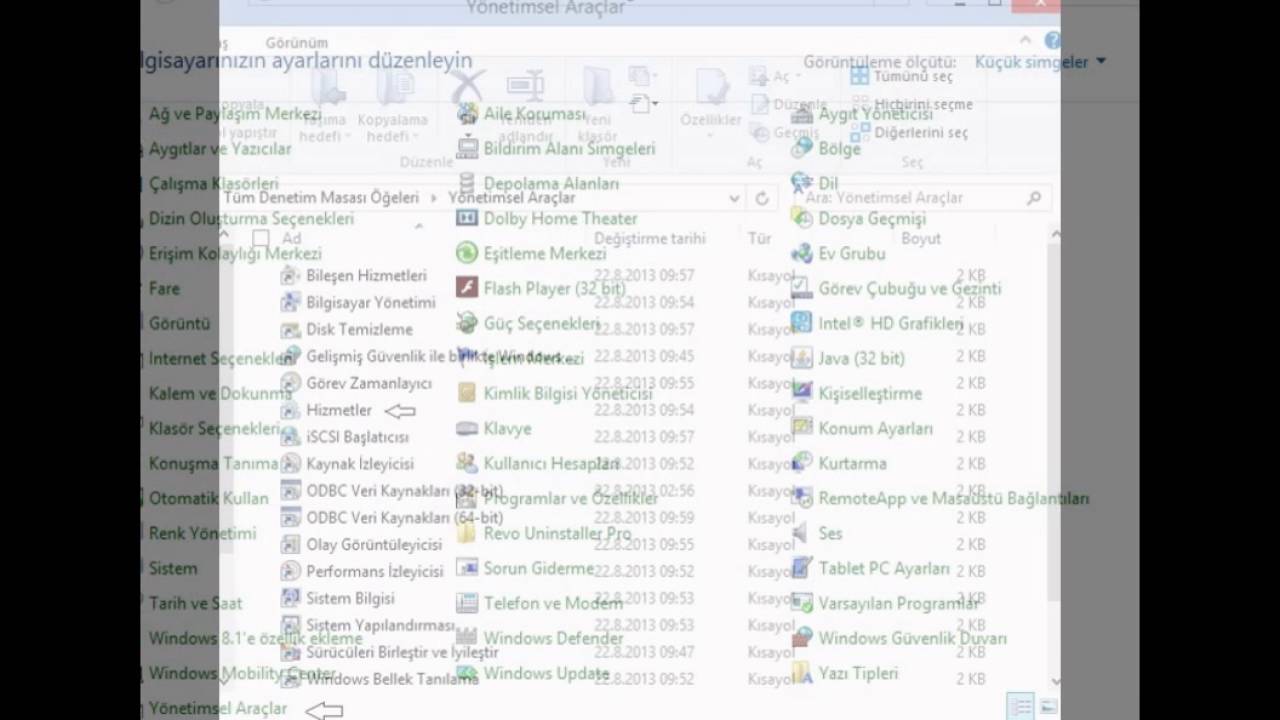This screenshot has height=720, width=1280.
Task: Open Windows Update icon
Action: pyautogui.click(x=467, y=673)
